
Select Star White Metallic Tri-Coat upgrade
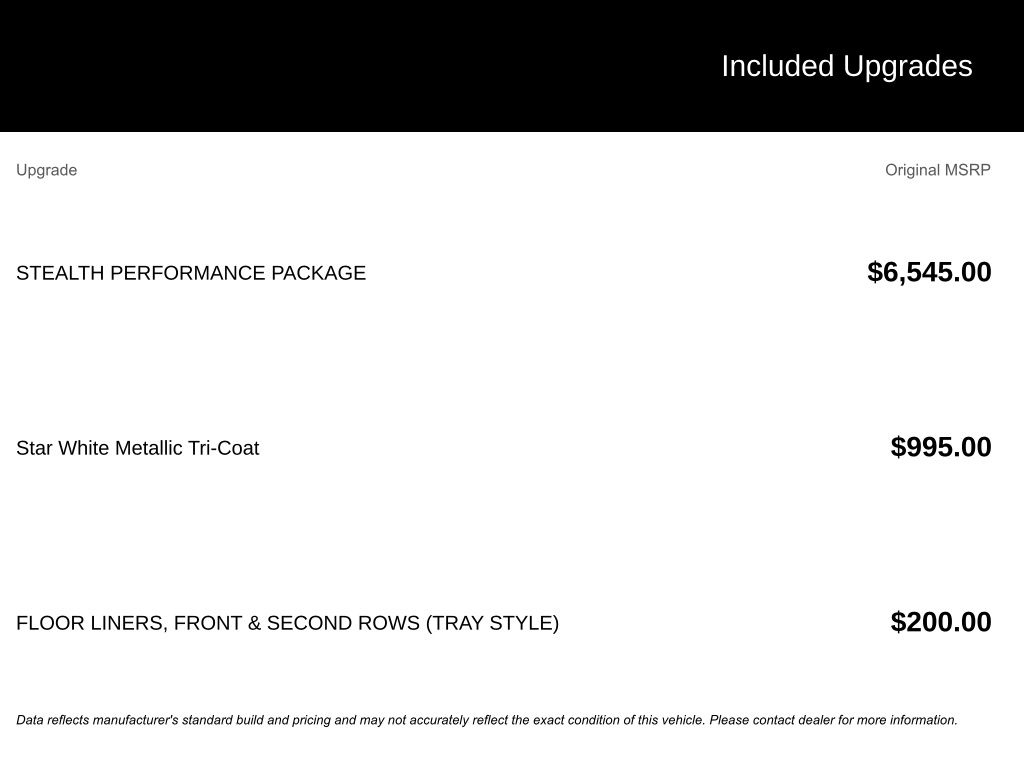point(137,448)
